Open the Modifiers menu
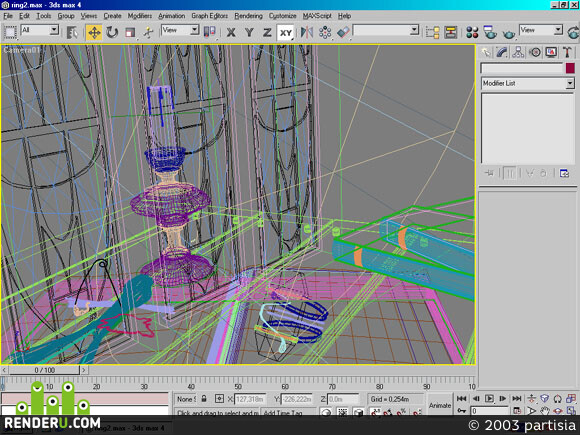This screenshot has height=435, width=580. tap(140, 16)
